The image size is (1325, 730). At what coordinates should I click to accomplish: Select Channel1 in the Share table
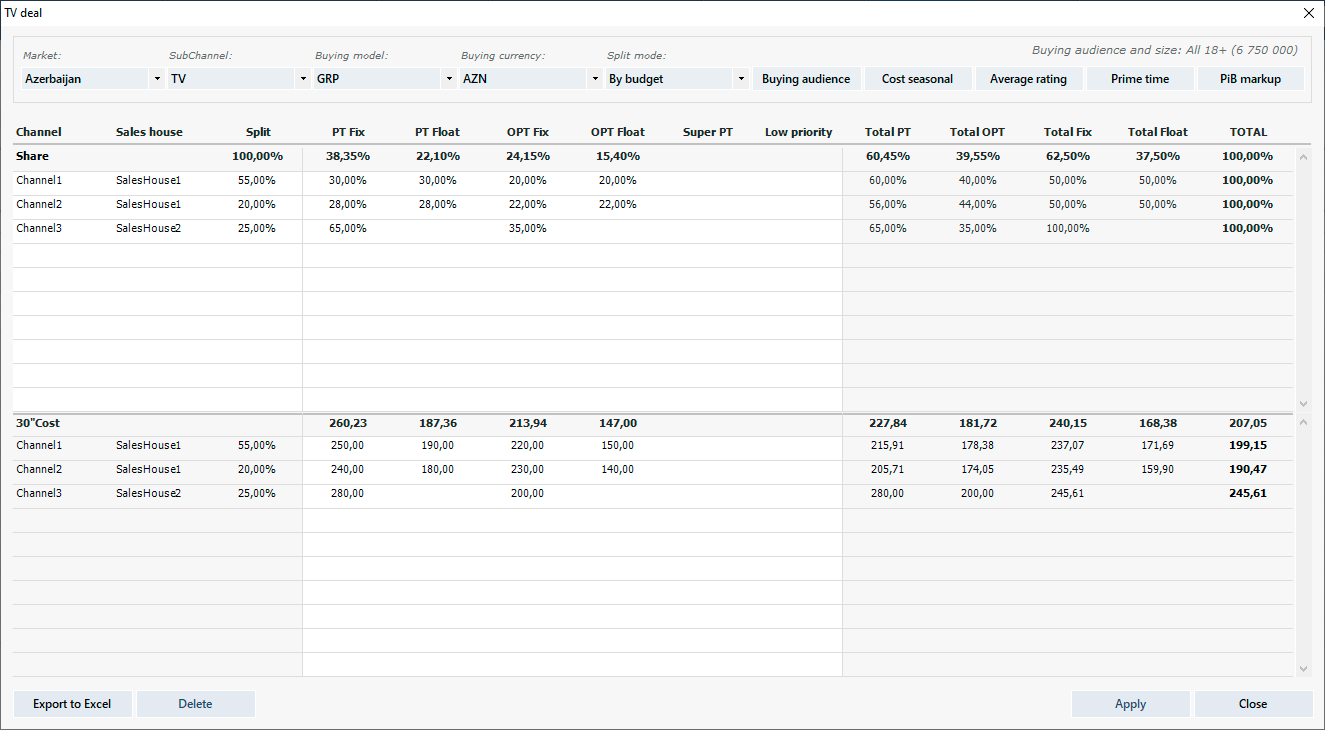39,180
